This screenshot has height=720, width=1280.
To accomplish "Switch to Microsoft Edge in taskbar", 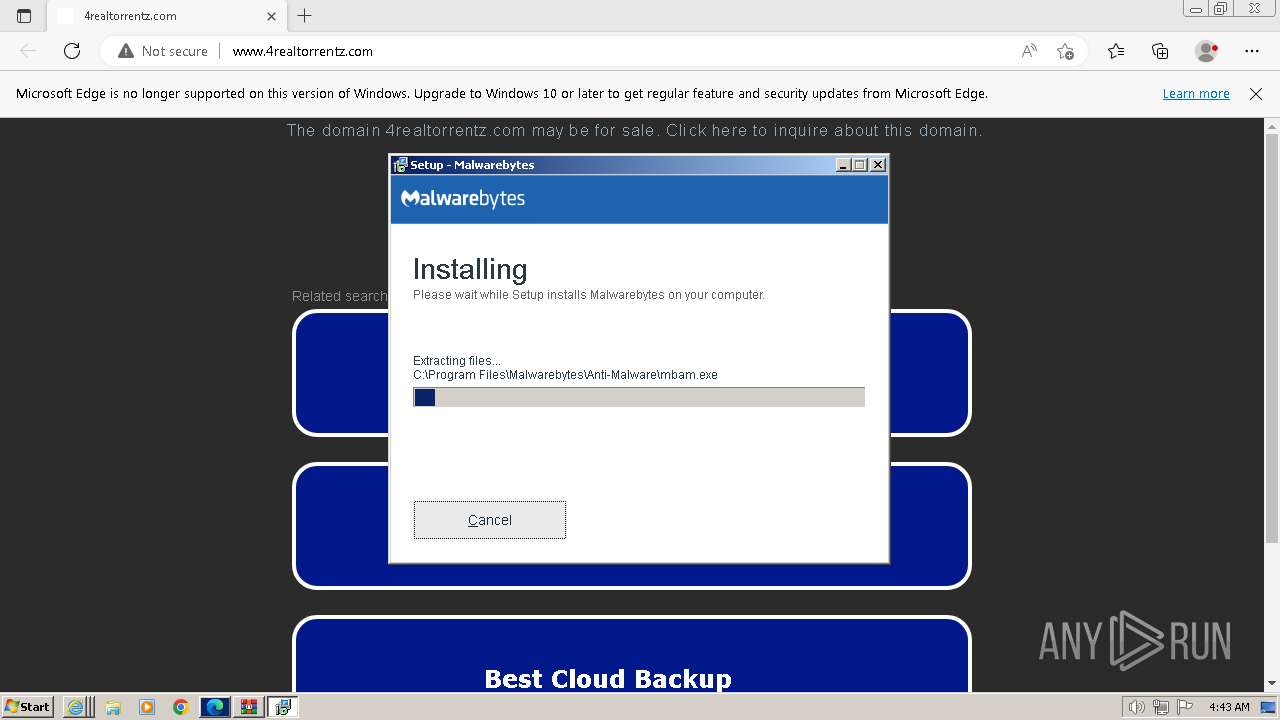I will pos(215,707).
